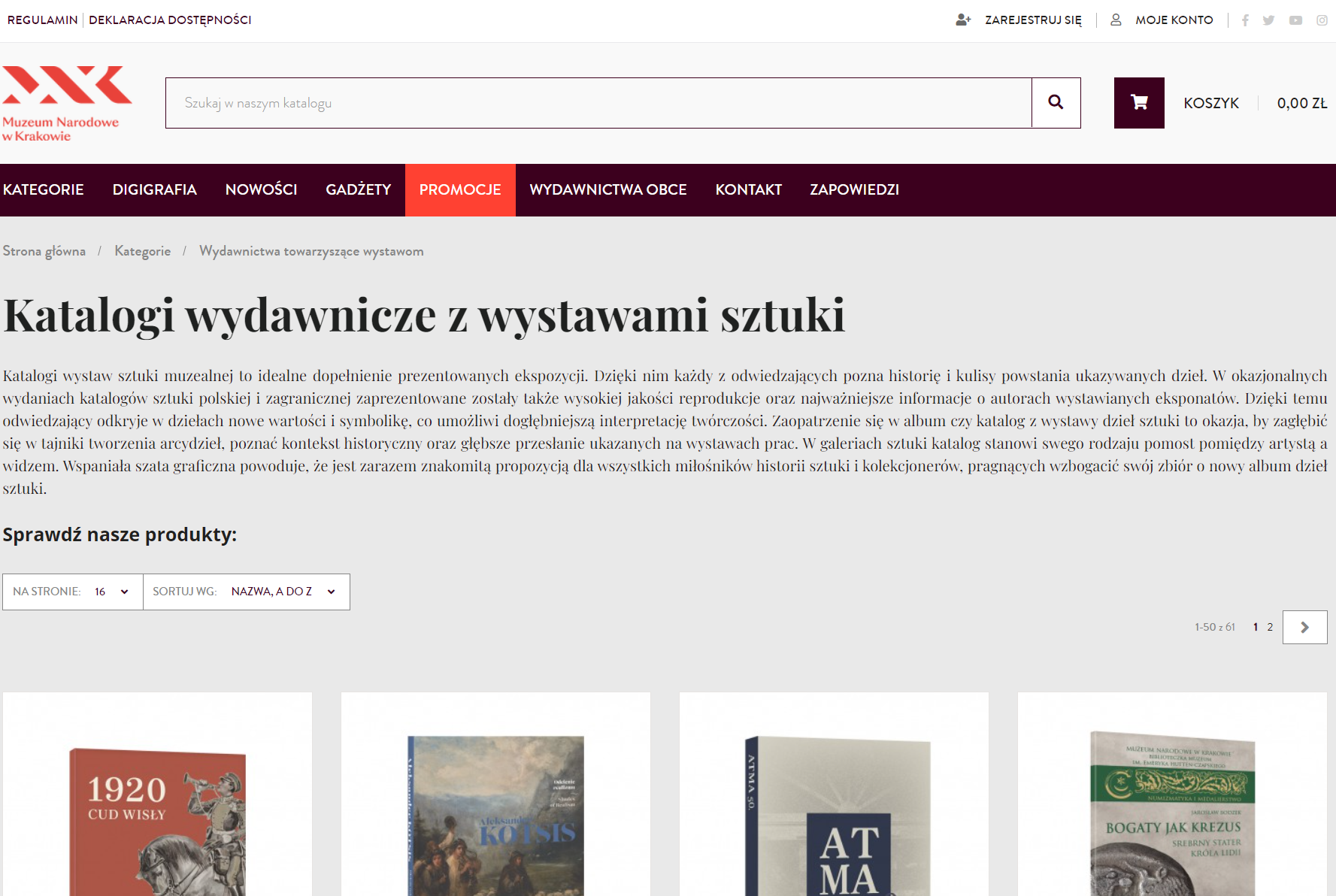Open the shopping cart icon

1139,102
